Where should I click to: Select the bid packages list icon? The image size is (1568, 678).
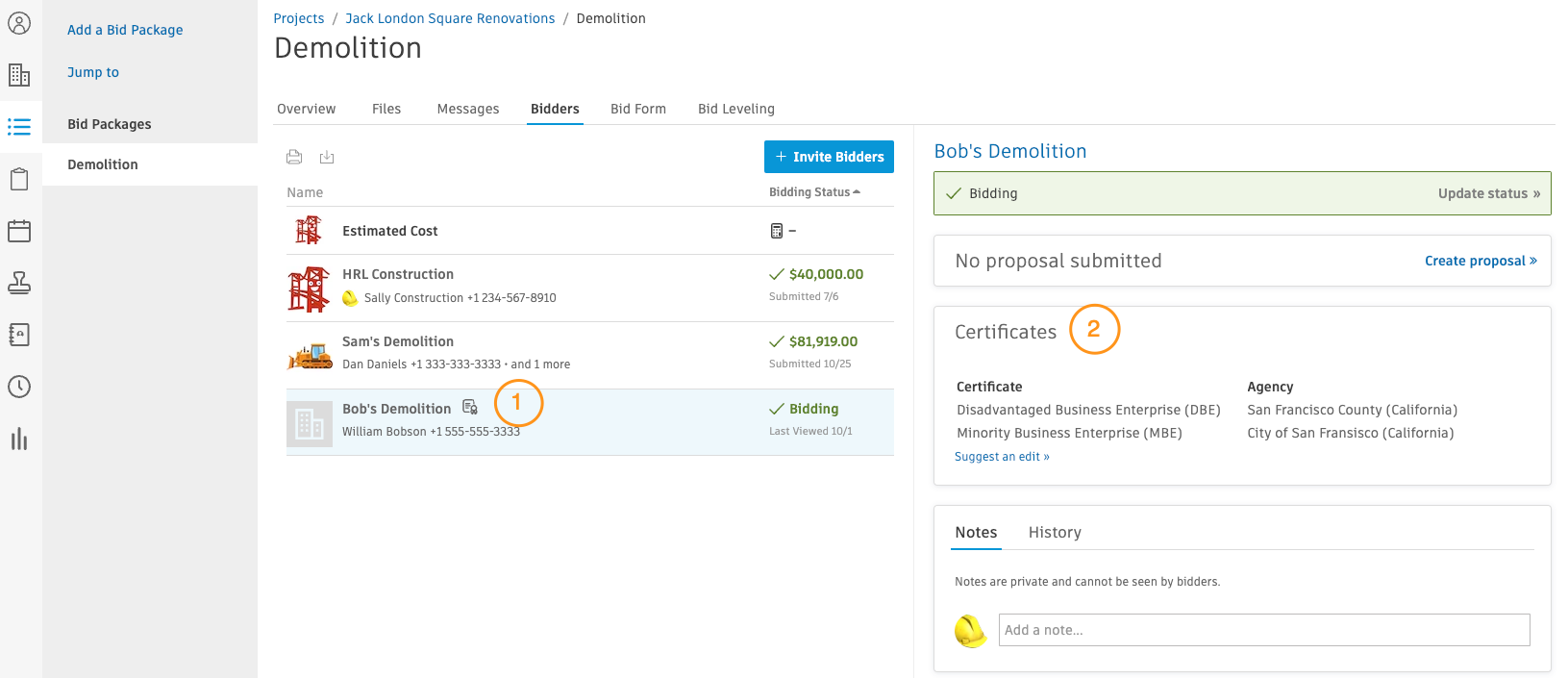click(19, 127)
